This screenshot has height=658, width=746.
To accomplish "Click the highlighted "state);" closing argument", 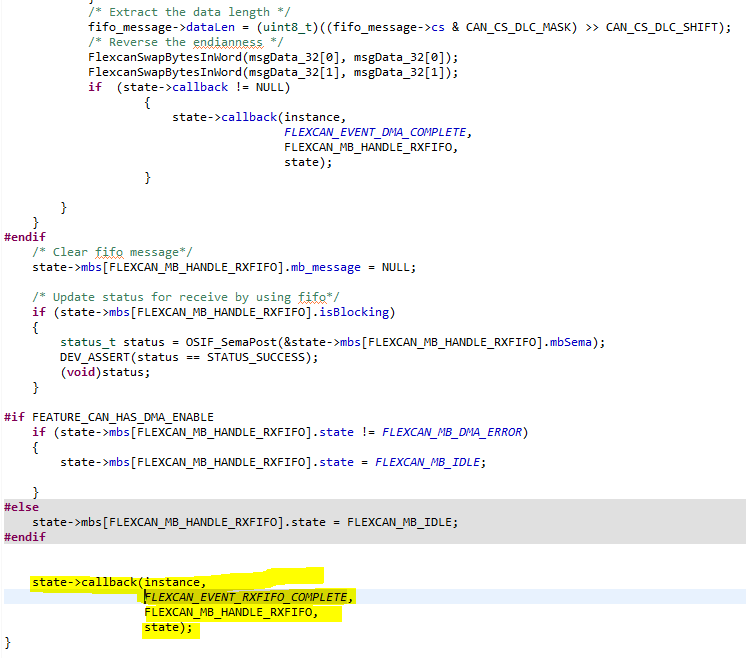I will click(x=168, y=628).
